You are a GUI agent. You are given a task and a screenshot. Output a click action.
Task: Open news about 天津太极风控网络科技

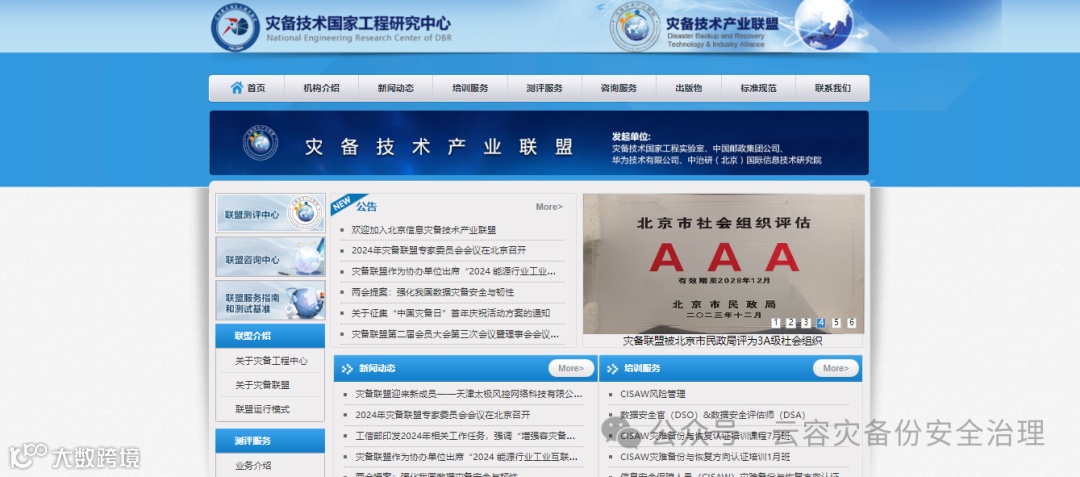point(469,394)
